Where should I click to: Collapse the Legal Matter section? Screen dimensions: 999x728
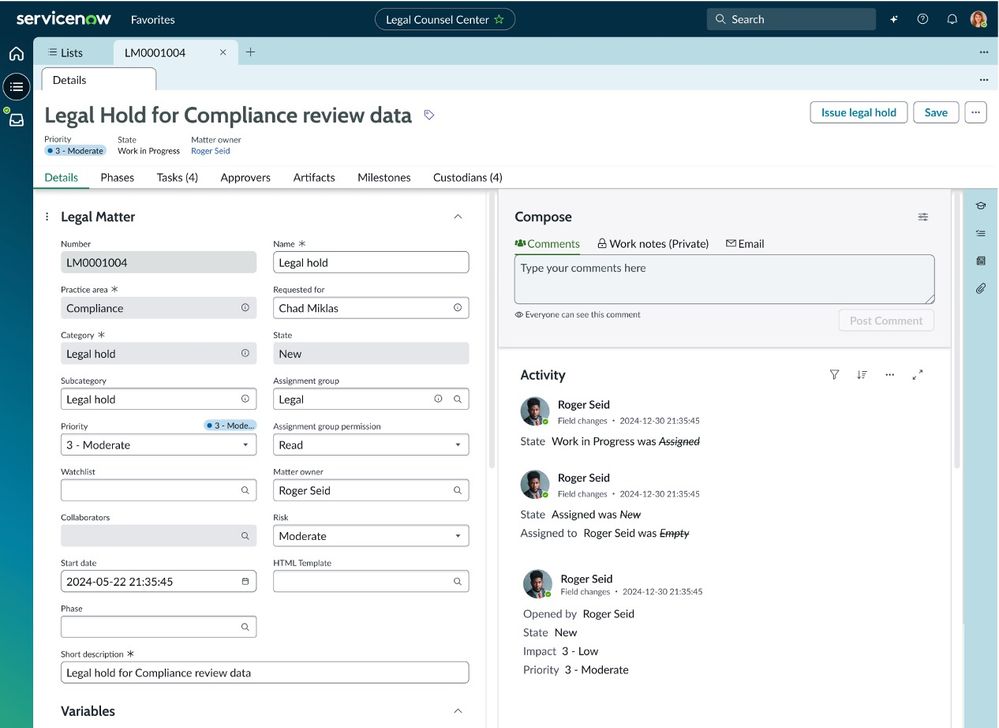point(458,217)
